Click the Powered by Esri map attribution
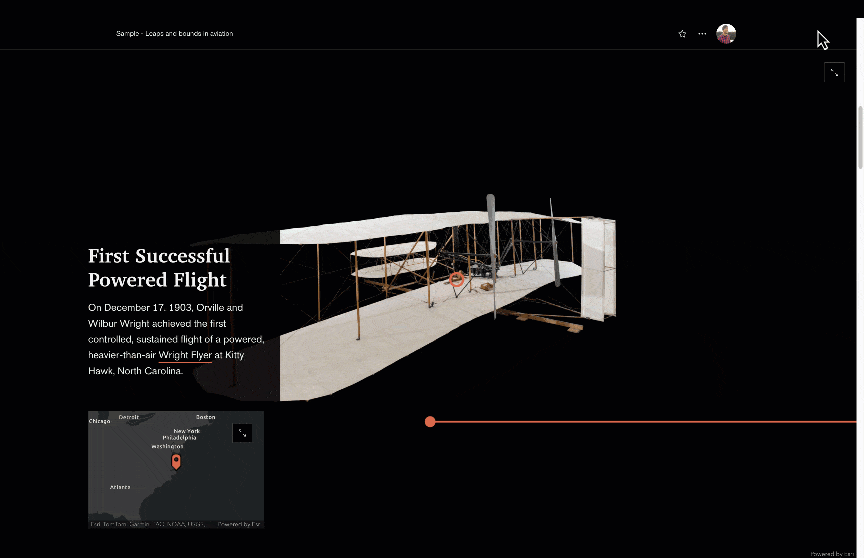864x558 pixels. coord(239,524)
